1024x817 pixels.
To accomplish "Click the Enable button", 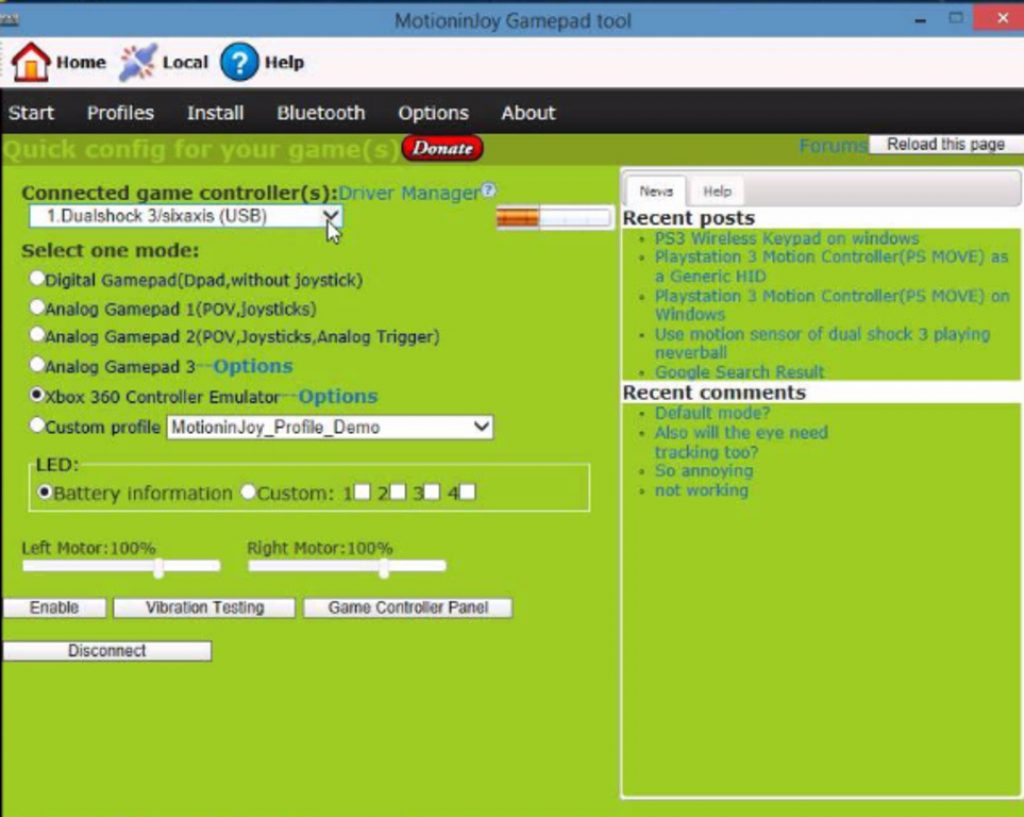I will (54, 607).
